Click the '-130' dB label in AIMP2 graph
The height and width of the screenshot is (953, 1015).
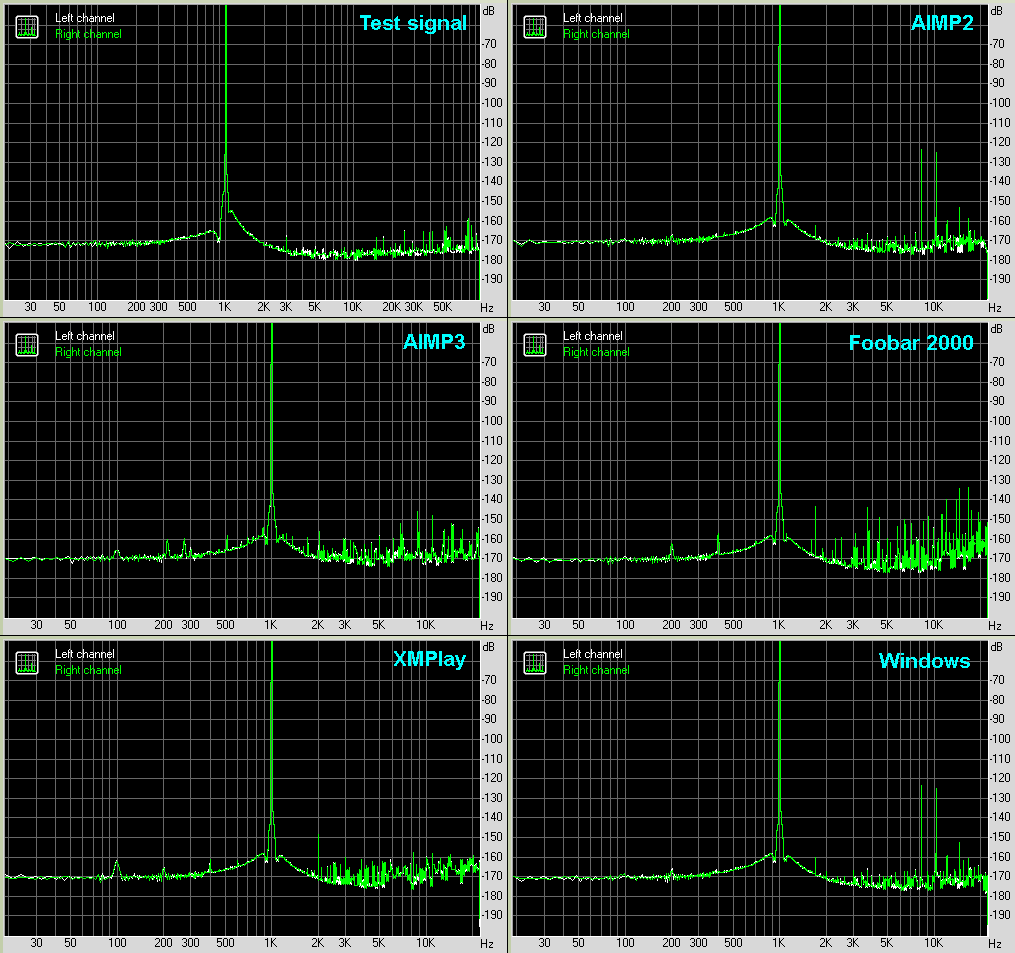point(1000,162)
